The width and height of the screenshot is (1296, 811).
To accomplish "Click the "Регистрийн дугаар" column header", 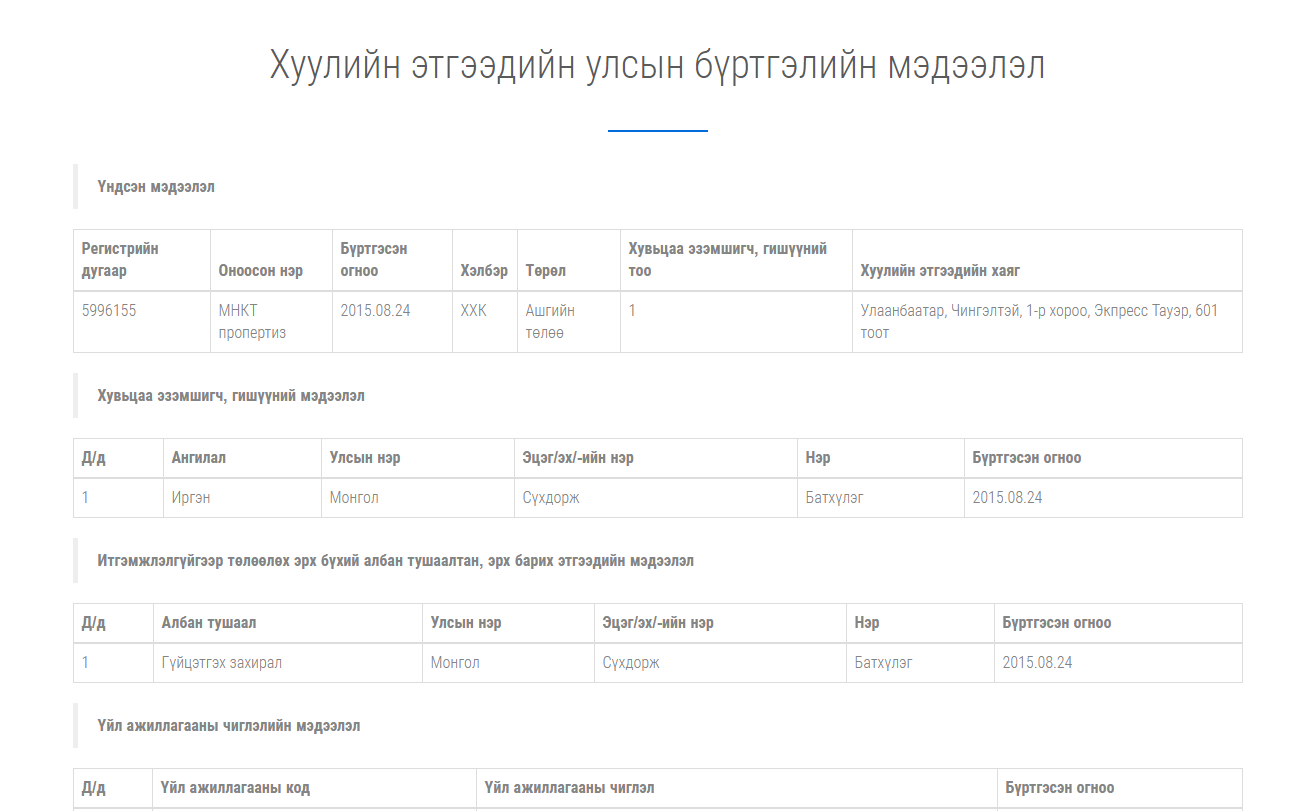I will coord(120,260).
